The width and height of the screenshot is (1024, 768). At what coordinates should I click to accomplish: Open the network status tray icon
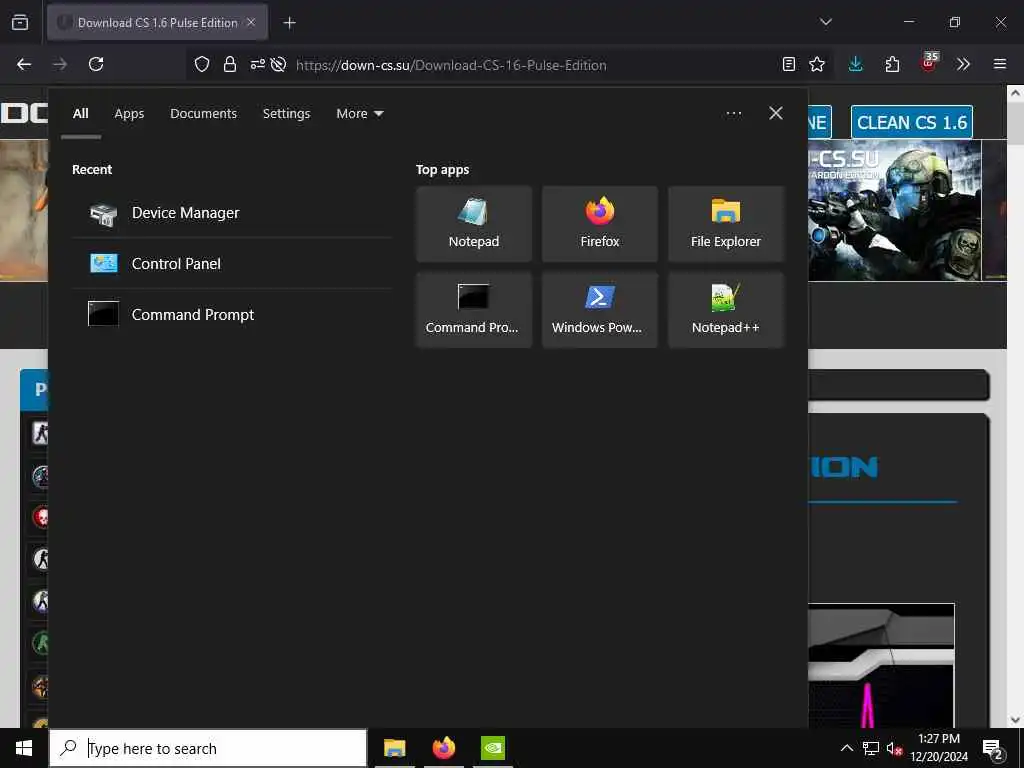871,748
